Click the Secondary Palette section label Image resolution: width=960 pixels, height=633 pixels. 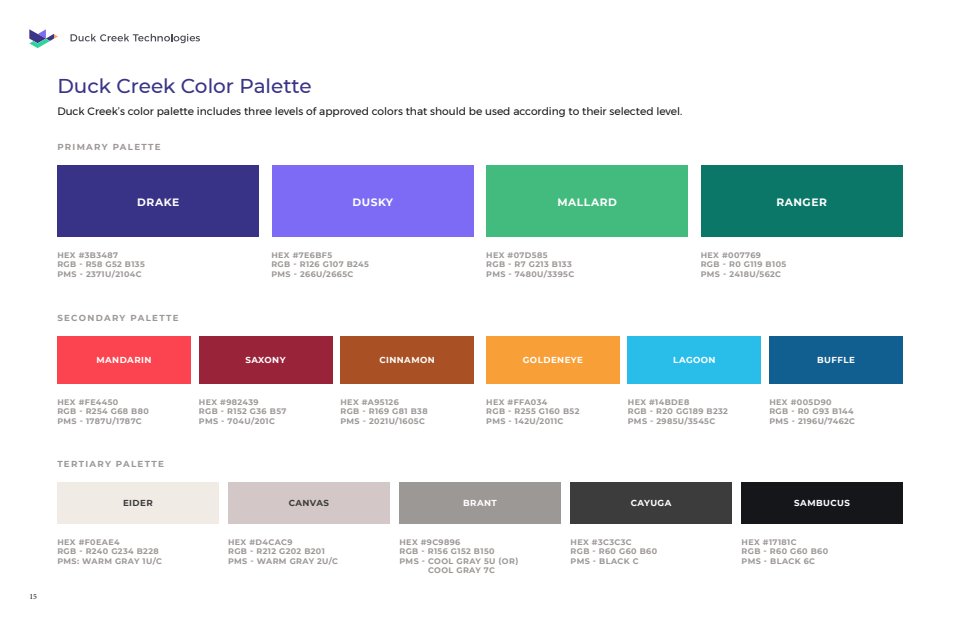click(118, 318)
